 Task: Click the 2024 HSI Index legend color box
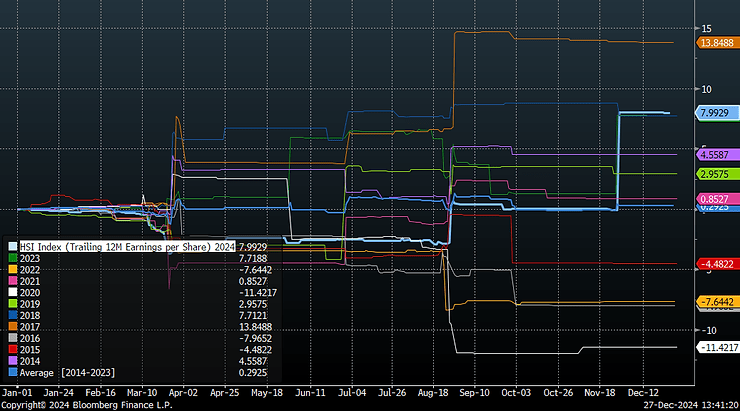tap(12, 245)
